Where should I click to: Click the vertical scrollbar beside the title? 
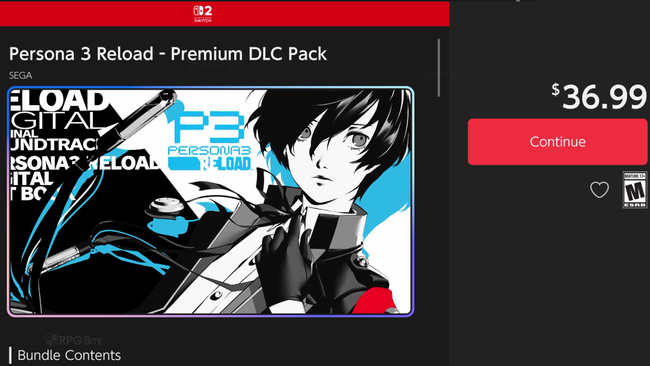pos(438,68)
